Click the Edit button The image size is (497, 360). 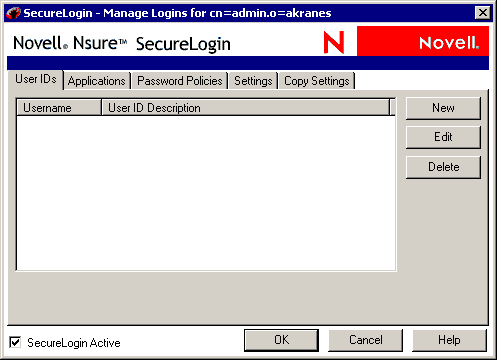point(443,137)
